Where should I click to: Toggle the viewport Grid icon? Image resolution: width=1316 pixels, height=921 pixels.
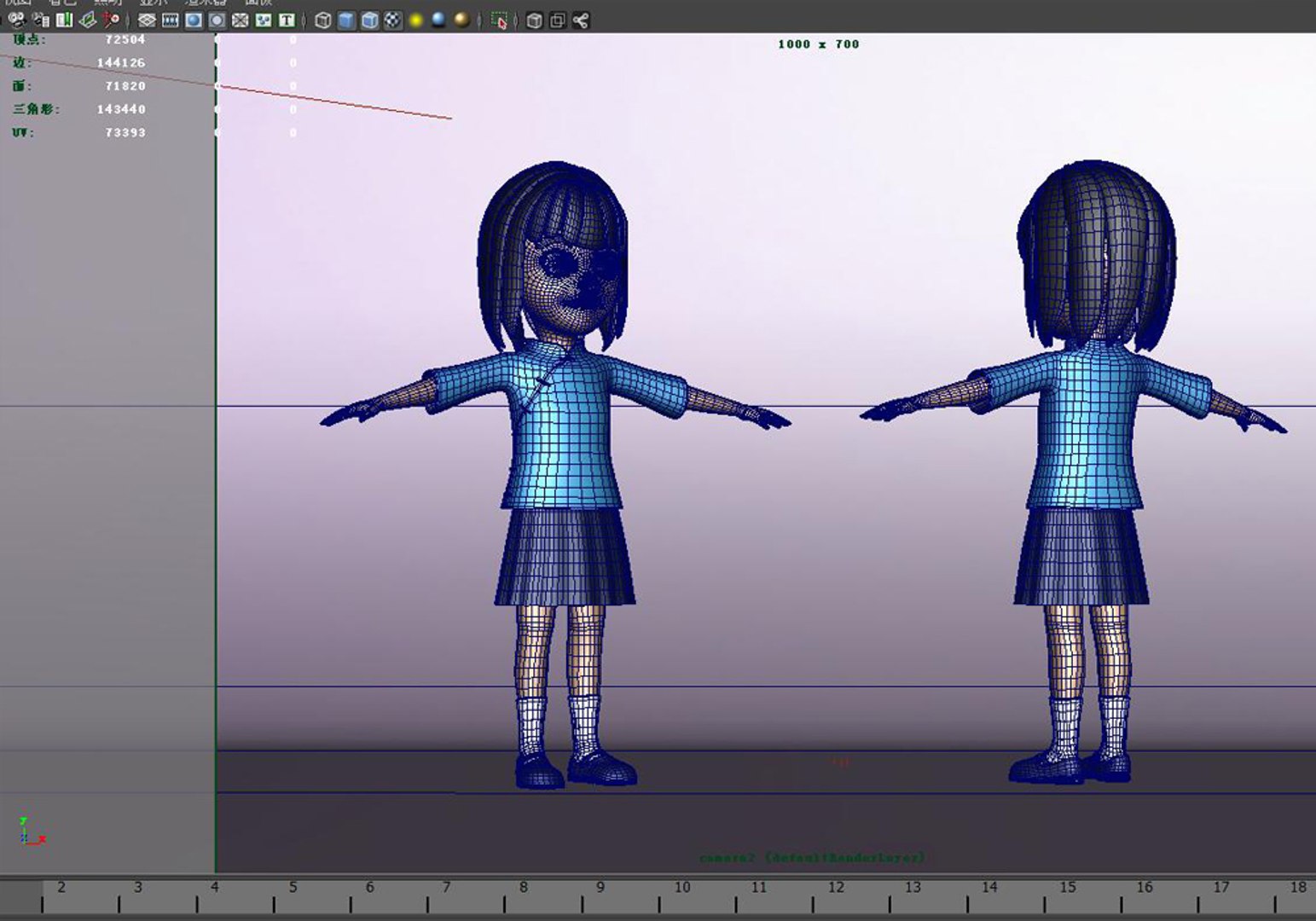tap(147, 20)
